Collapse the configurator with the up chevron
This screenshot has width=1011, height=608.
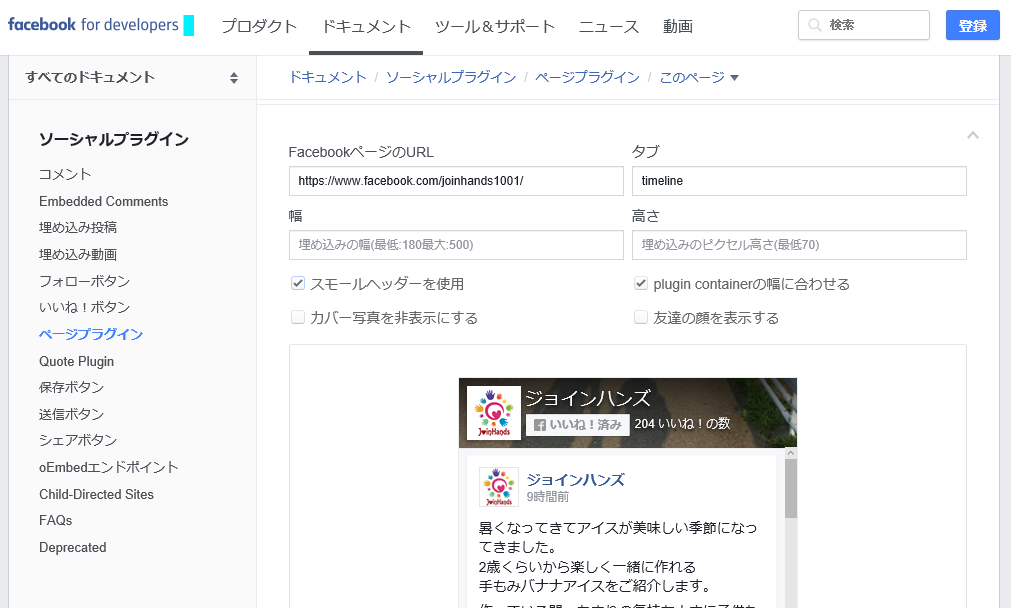pyautogui.click(x=973, y=135)
